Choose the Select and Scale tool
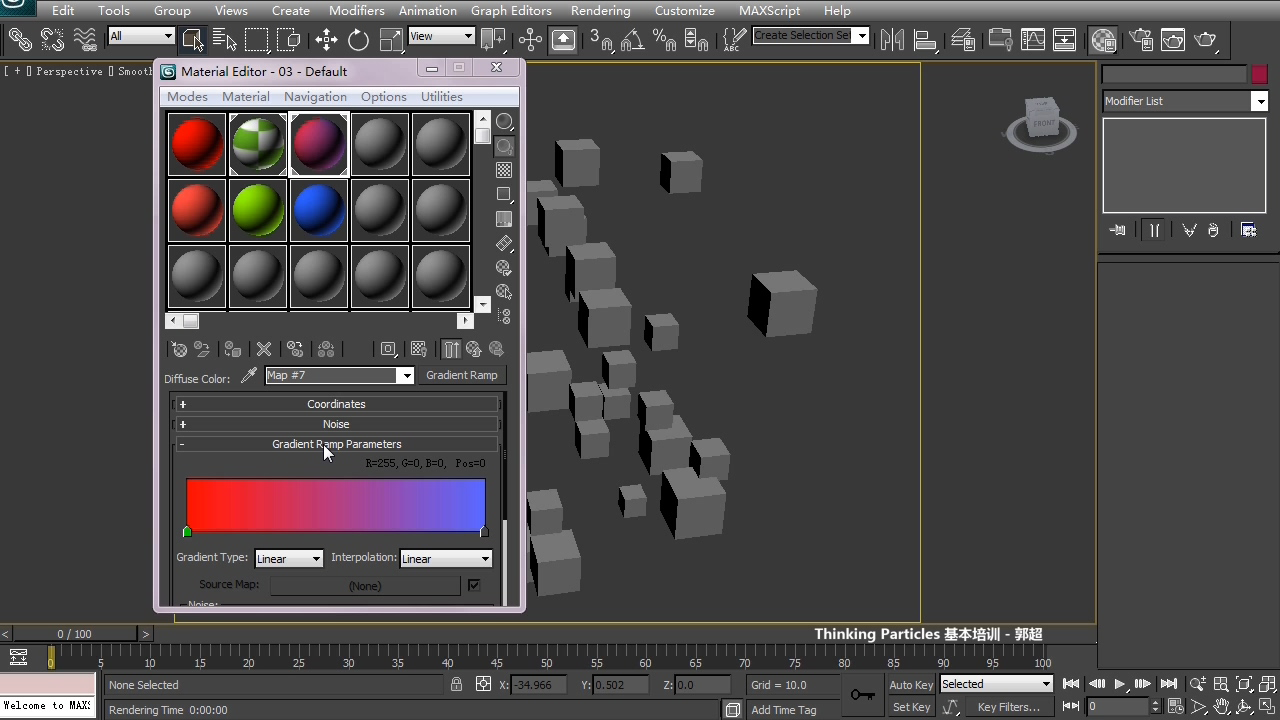Image resolution: width=1280 pixels, height=720 pixels. tap(391, 40)
